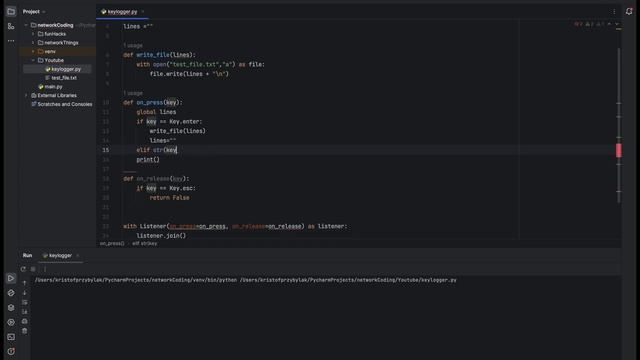The image size is (640, 360).
Task: Open the Notifications bell icon
Action: click(629, 11)
